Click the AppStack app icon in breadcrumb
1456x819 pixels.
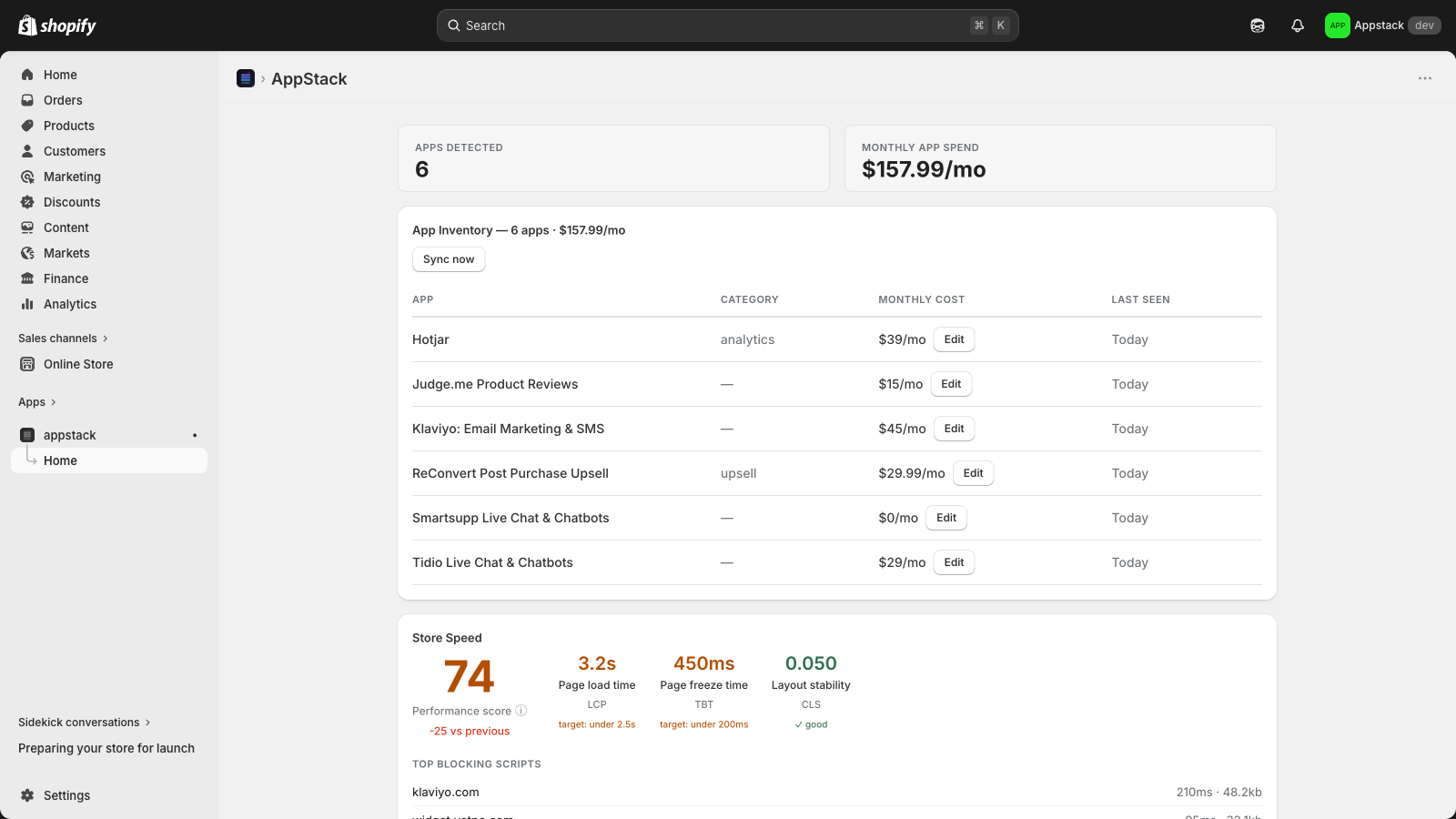tap(246, 78)
